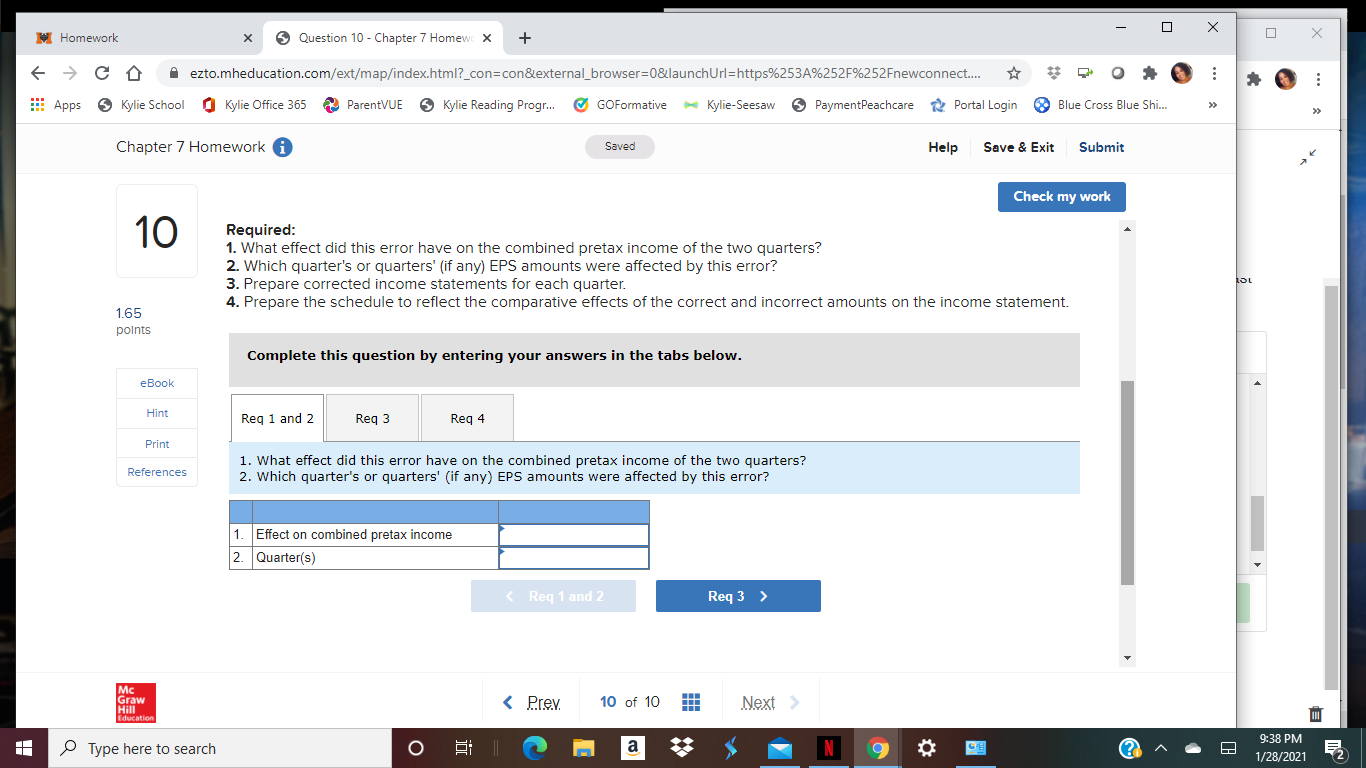Click the blue Req 3 next button
Screen dimensions: 1366x768
tap(738, 596)
